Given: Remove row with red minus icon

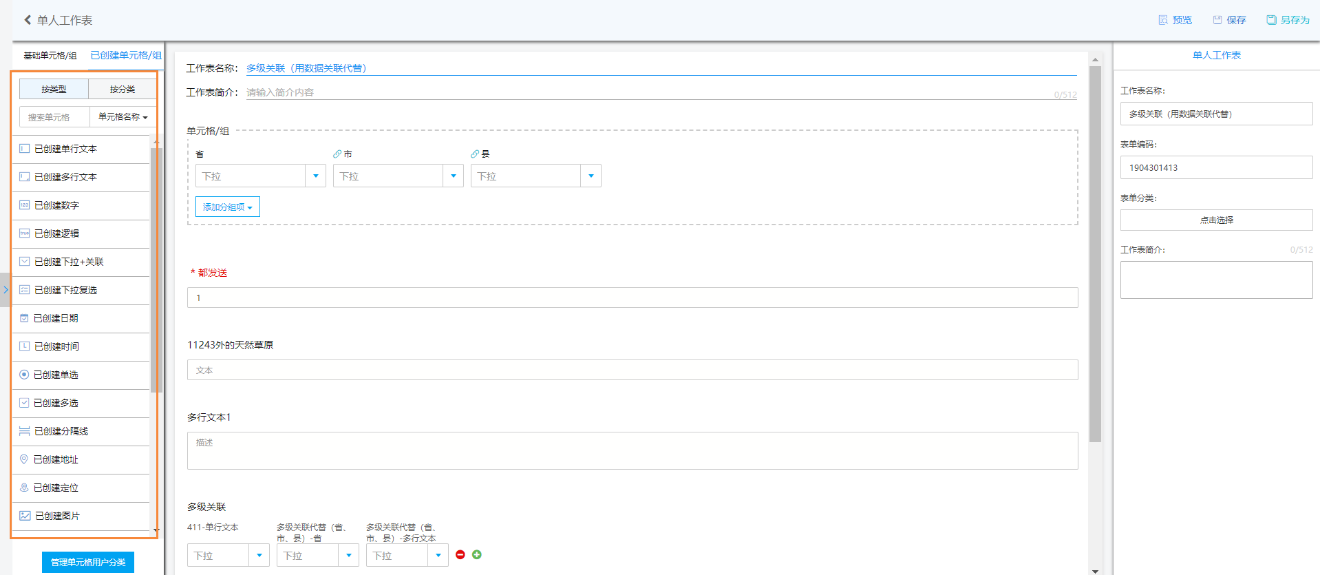Looking at the screenshot, I should coord(461,554).
